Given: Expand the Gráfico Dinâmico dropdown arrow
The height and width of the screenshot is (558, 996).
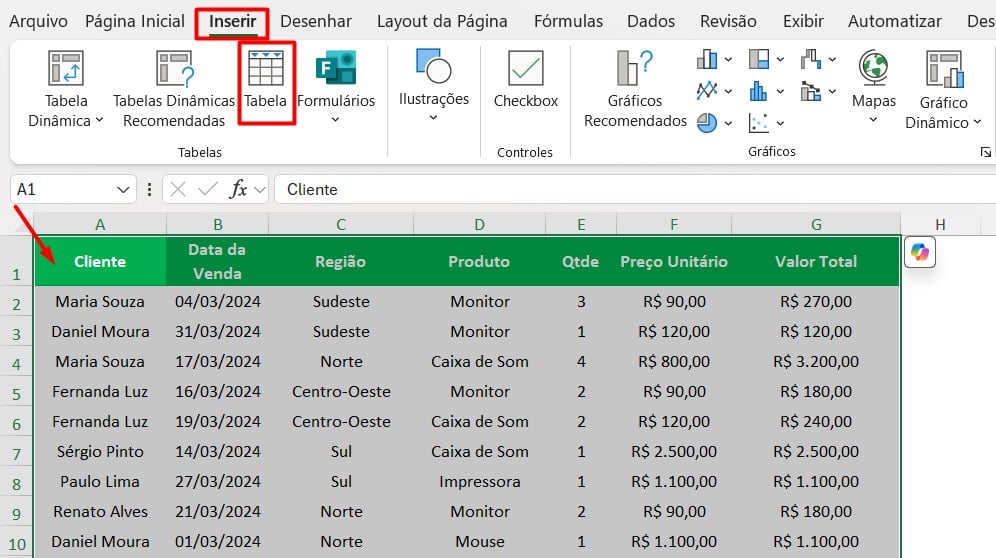Looking at the screenshot, I should click(977, 121).
